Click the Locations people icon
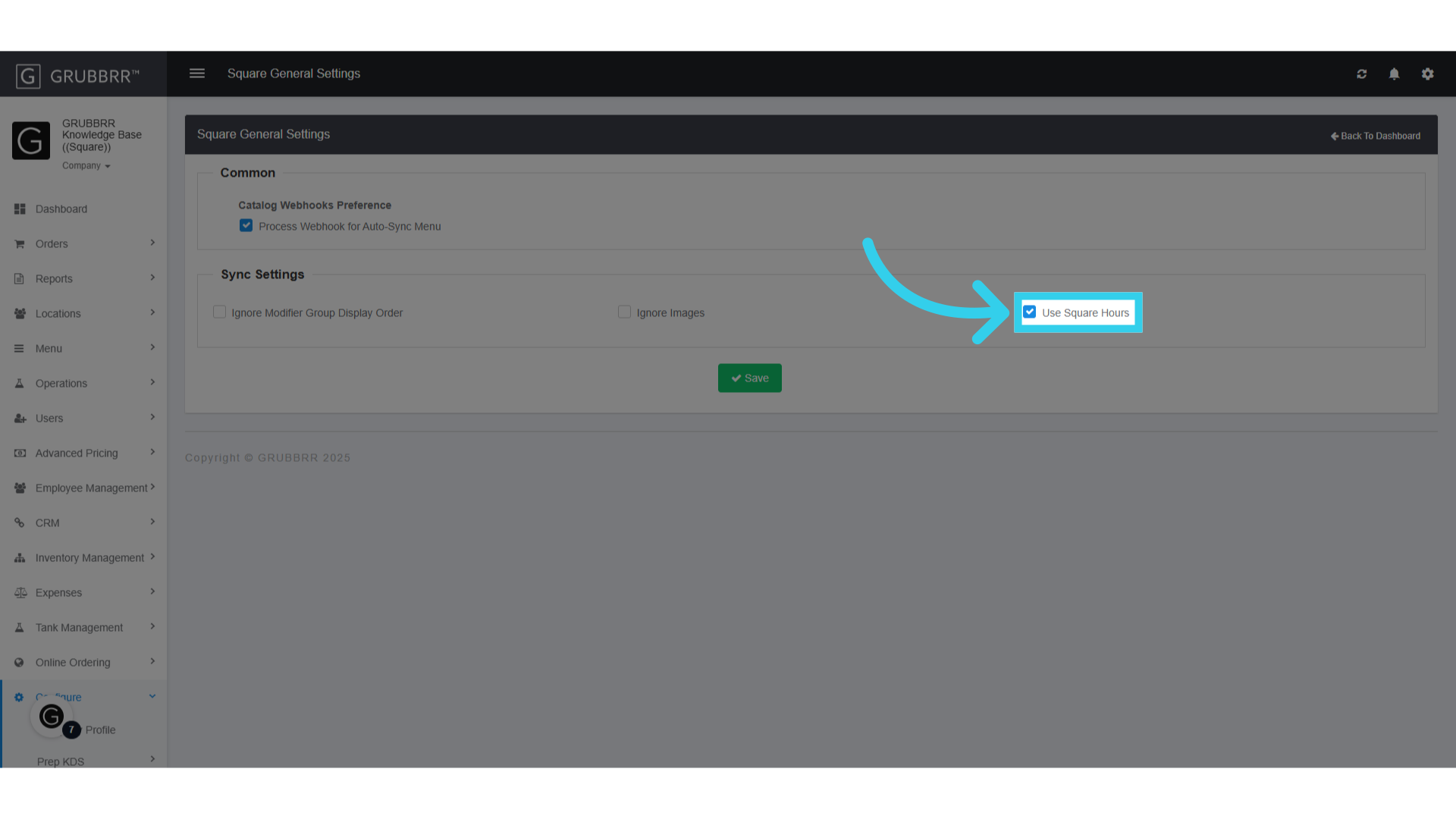Viewport: 1456px width, 819px height. point(20,314)
